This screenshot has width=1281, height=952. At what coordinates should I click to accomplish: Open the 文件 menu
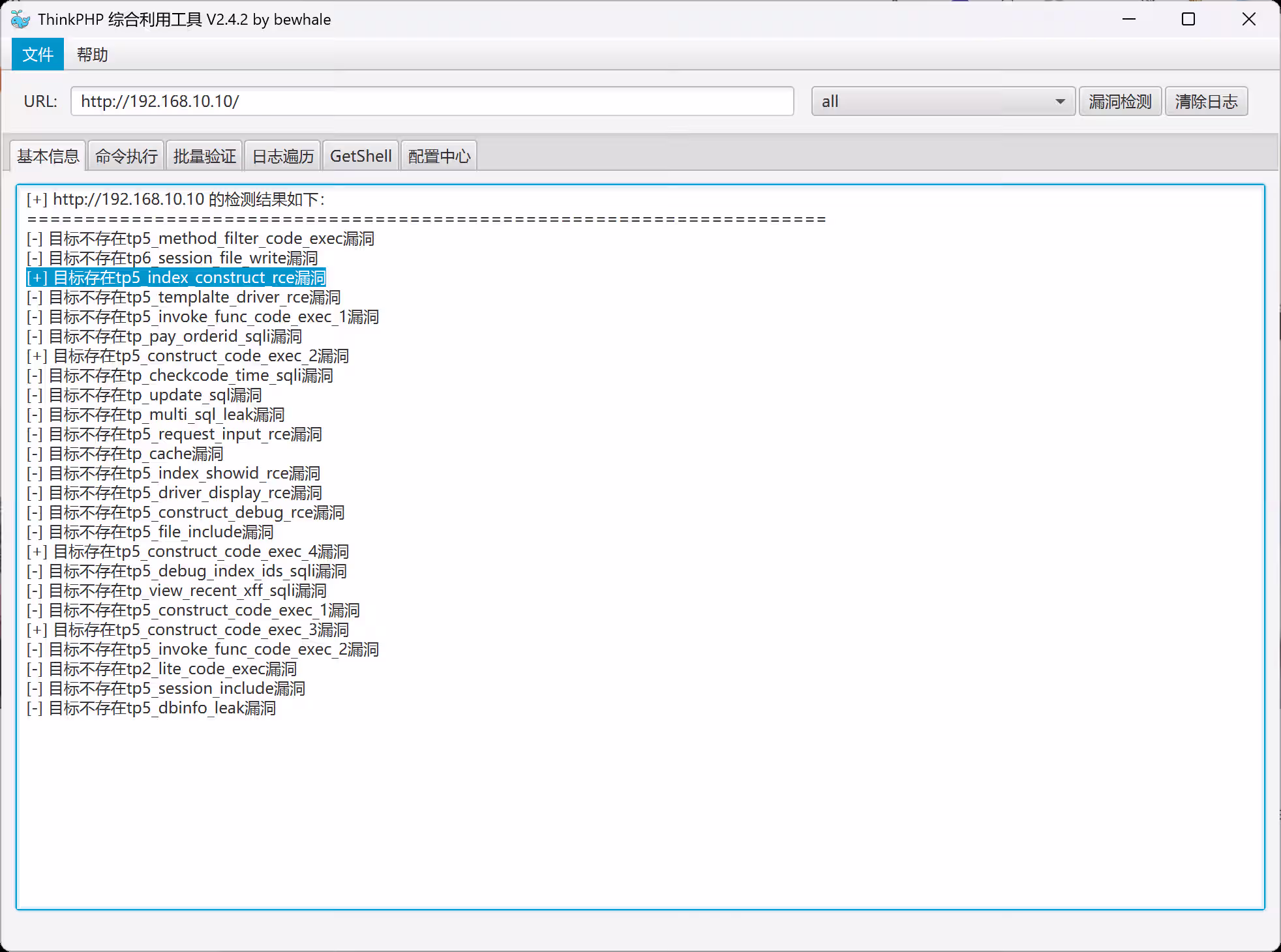(38, 54)
